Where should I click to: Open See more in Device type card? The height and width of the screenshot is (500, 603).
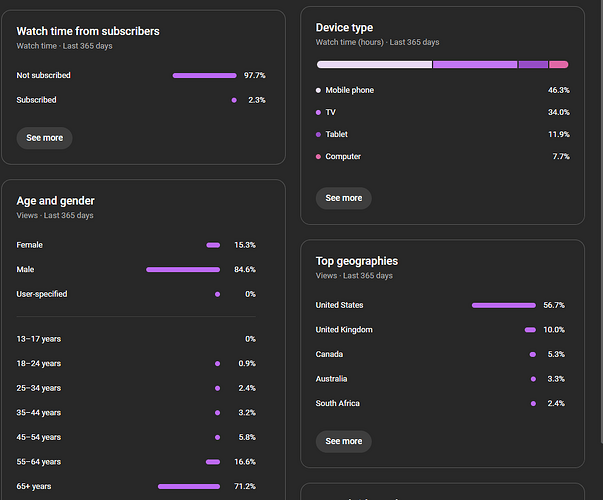coord(343,198)
